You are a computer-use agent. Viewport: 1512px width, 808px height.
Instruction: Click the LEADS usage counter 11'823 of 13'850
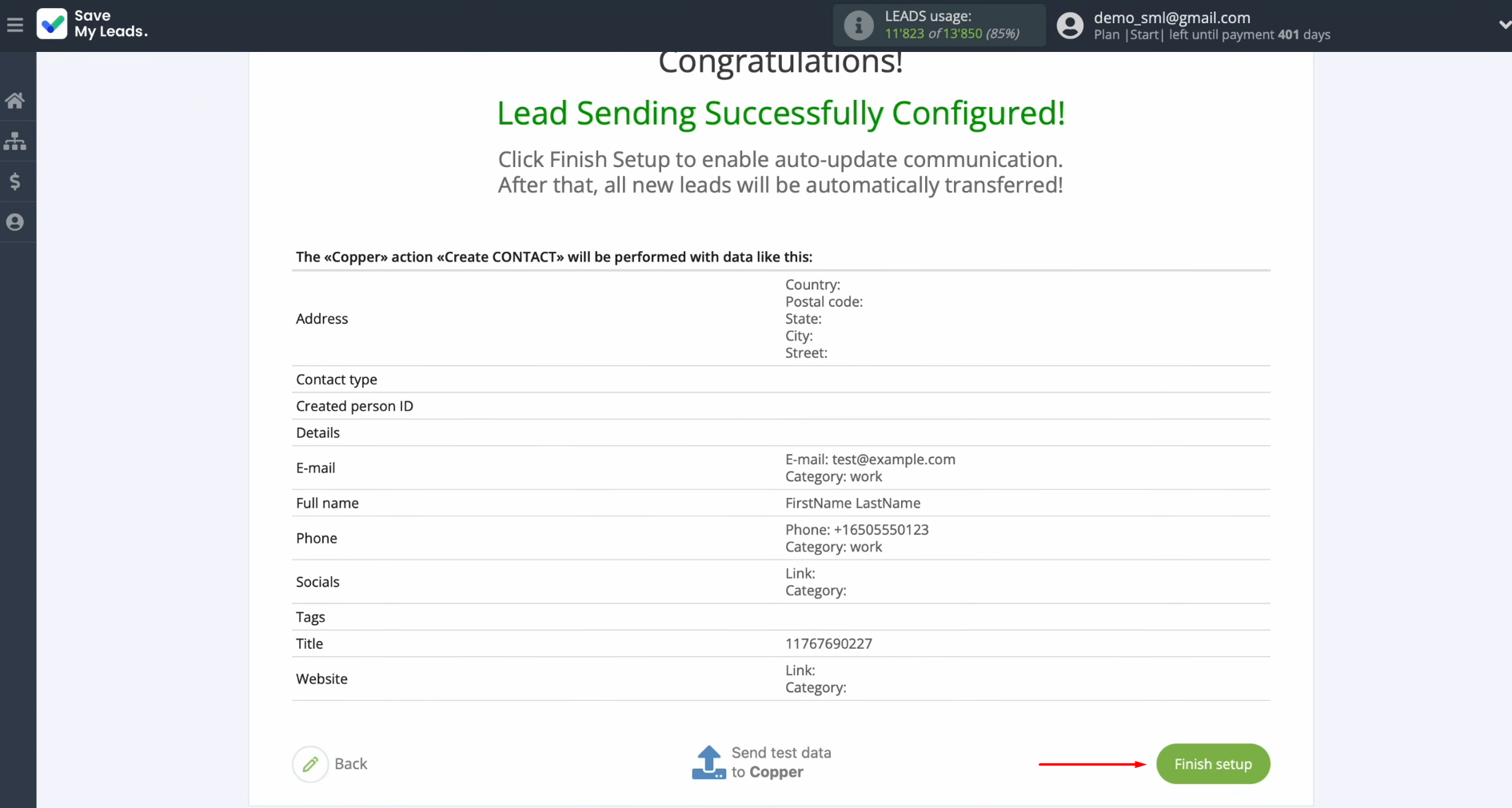[x=951, y=34]
